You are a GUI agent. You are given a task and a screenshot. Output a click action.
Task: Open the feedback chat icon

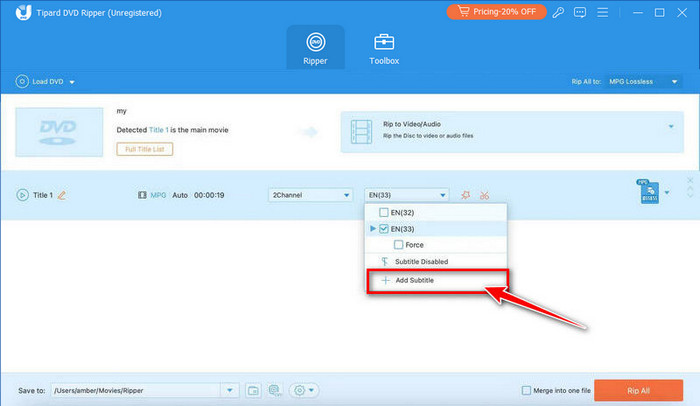pos(580,13)
